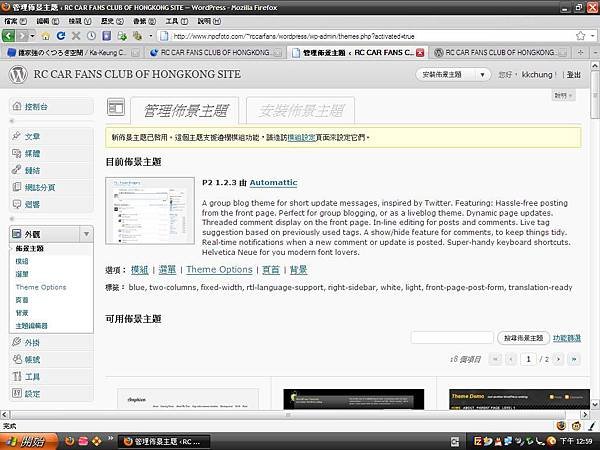Click P2 theme screenshot thumbnail

[150, 211]
